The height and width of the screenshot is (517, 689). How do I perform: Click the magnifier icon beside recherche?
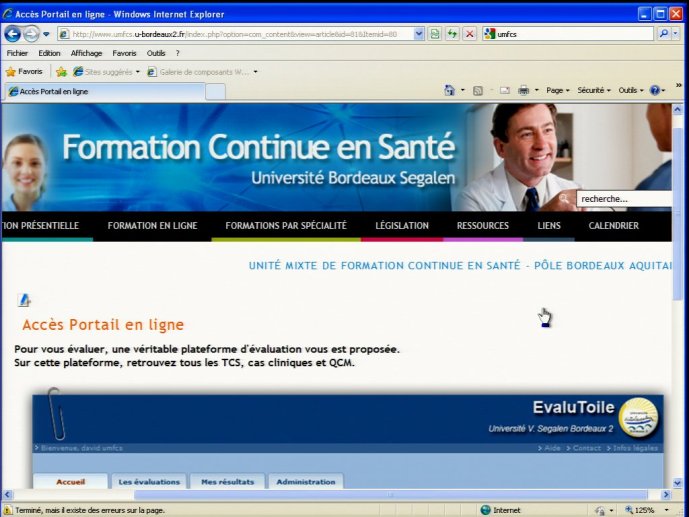[564, 199]
